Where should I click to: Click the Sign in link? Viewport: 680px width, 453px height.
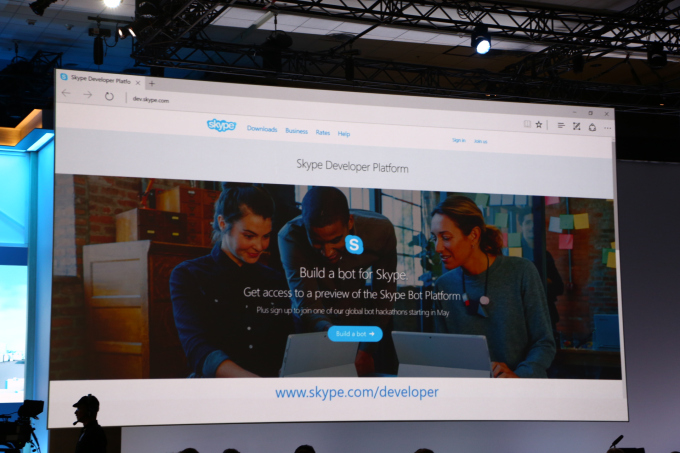(459, 140)
